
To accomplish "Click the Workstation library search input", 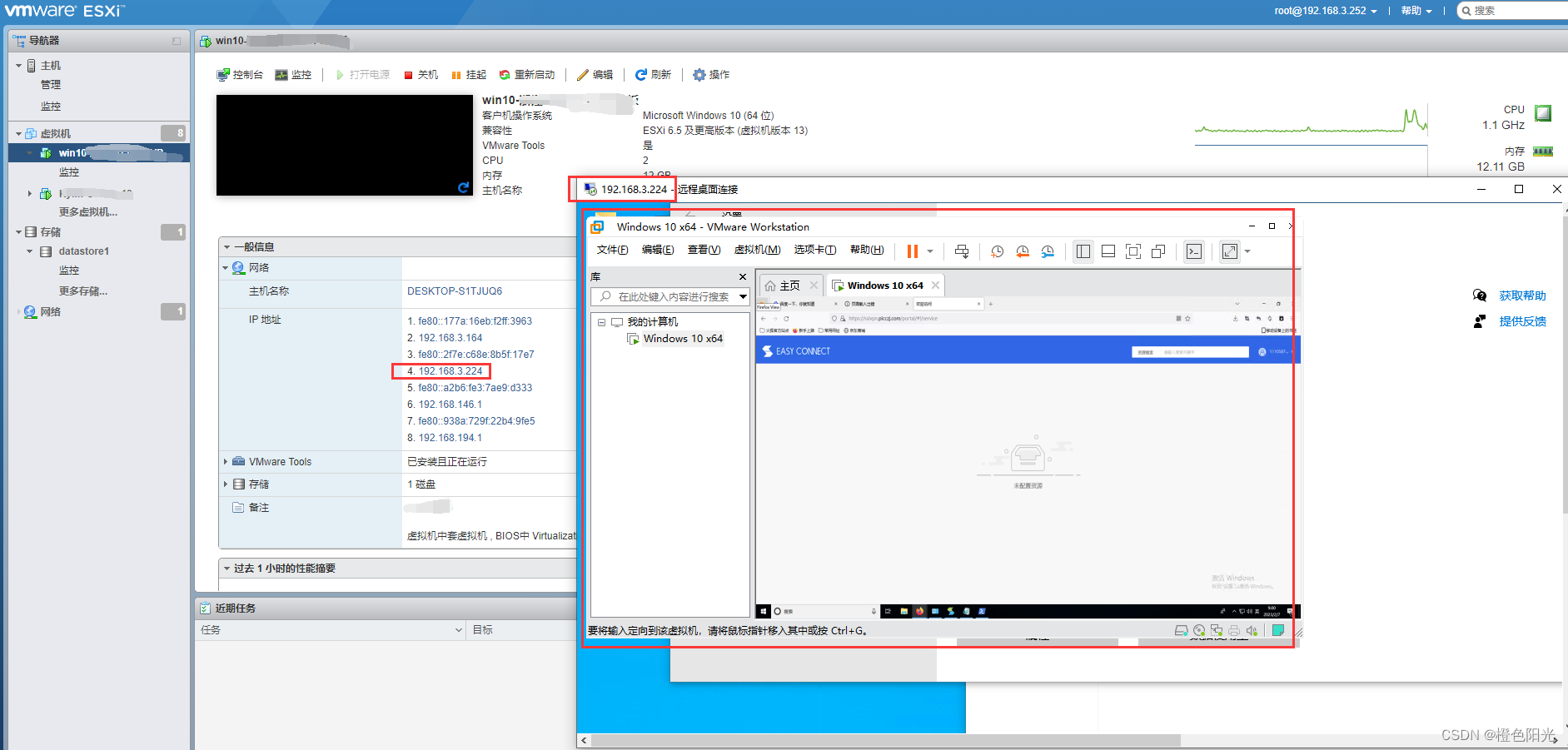I will [x=672, y=296].
